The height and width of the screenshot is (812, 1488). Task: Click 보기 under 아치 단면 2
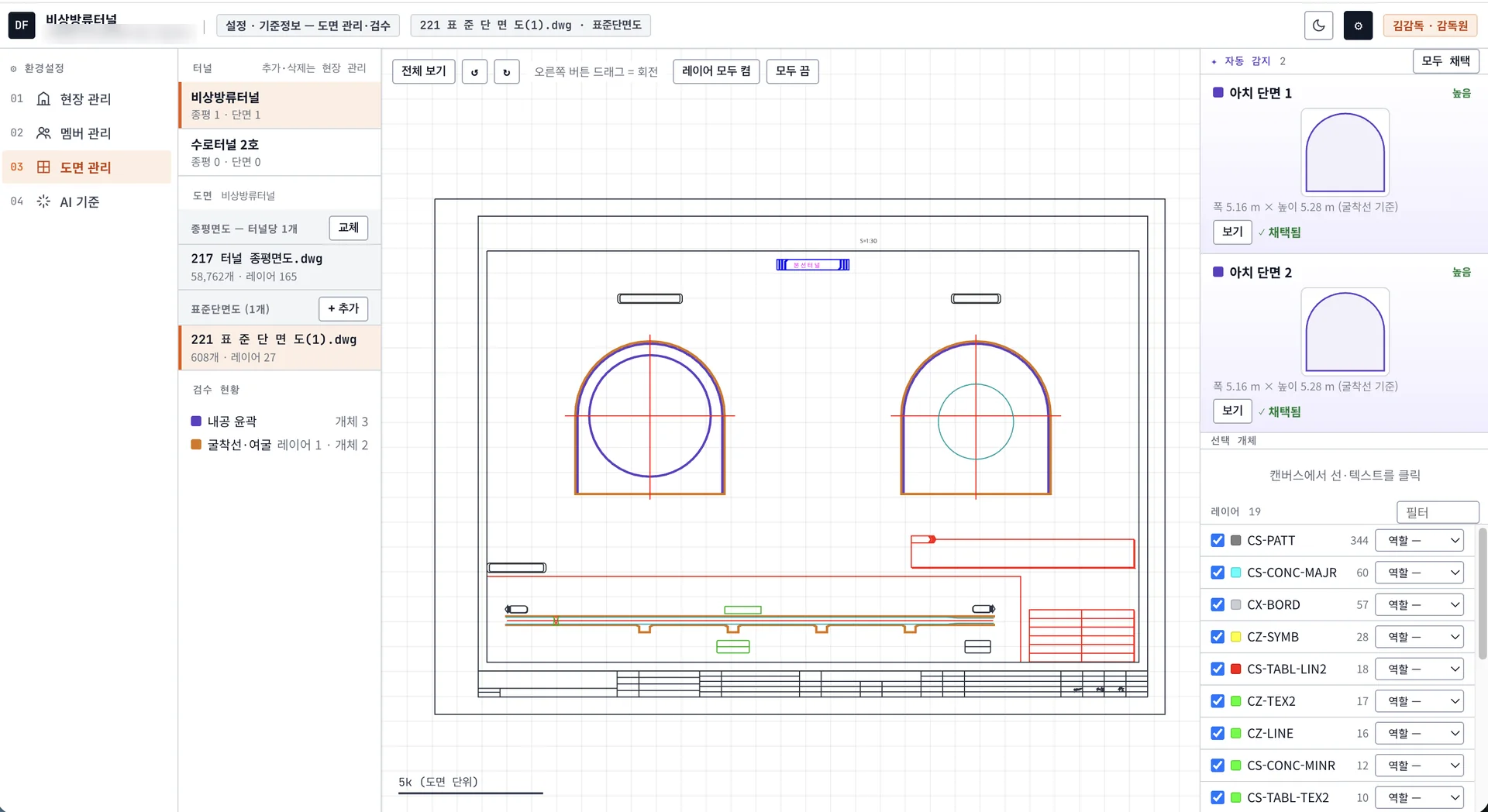(x=1232, y=411)
